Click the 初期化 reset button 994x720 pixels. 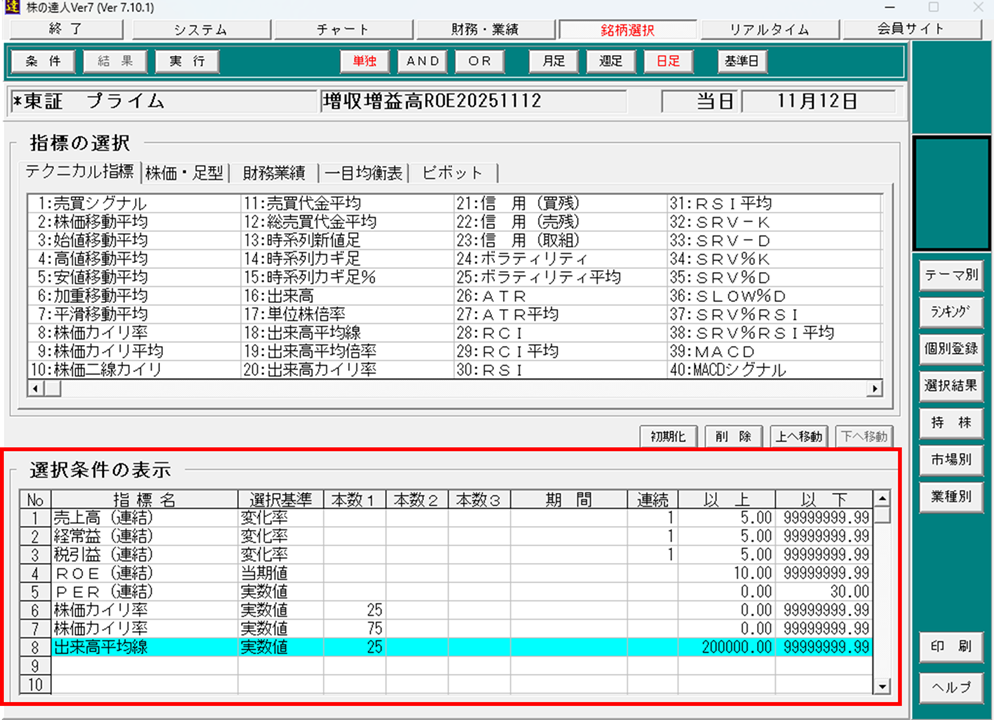tap(669, 437)
